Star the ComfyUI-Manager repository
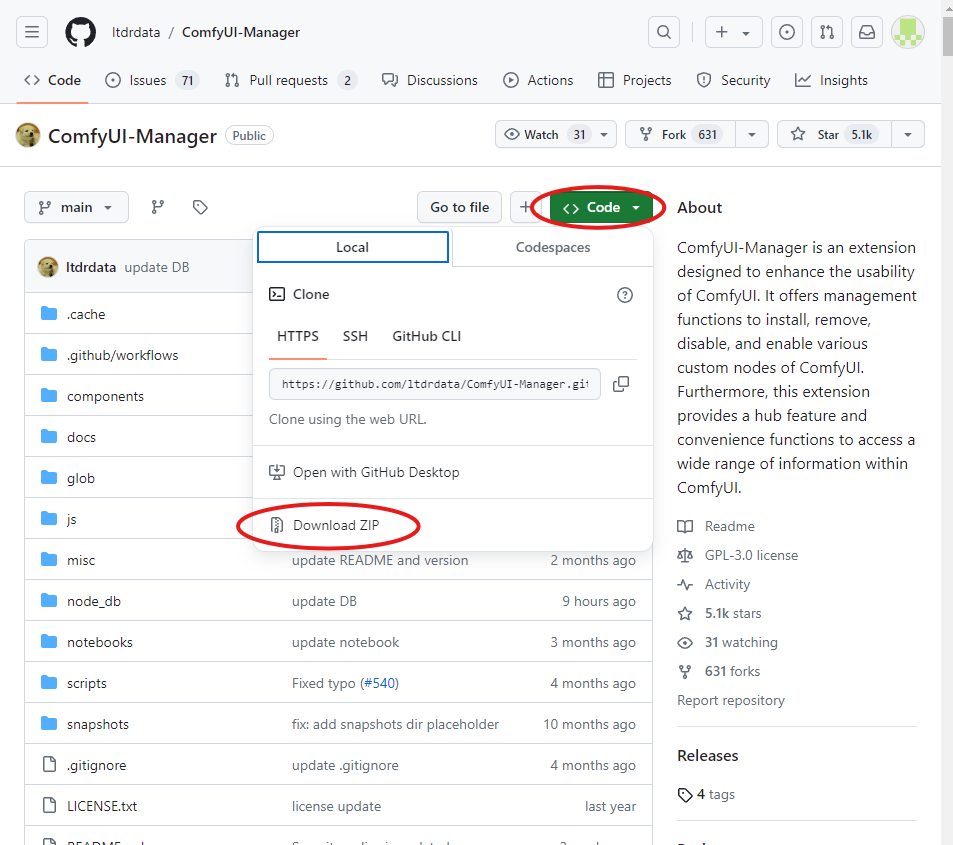Screen dimensions: 953x845 tap(834, 134)
